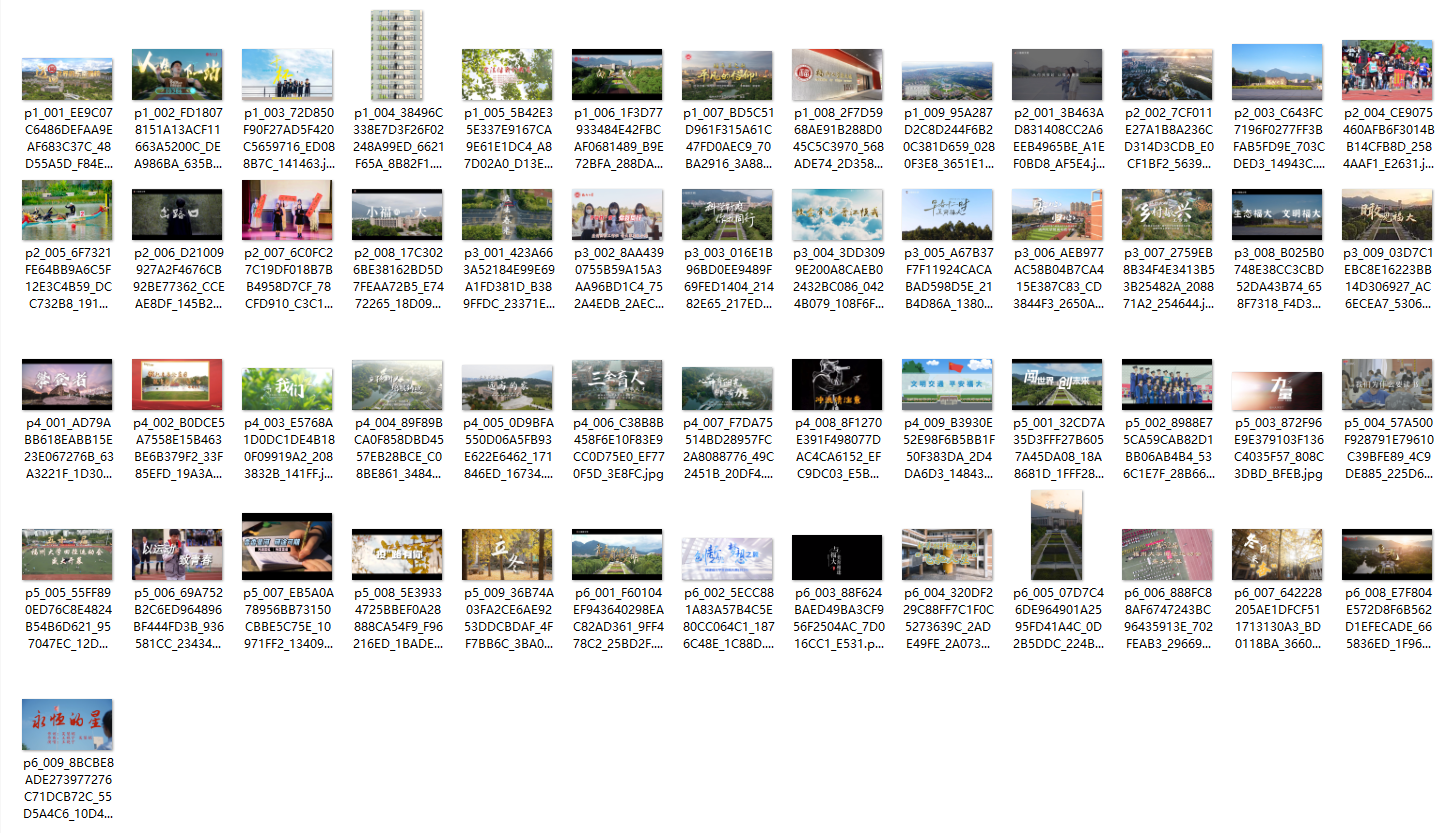The height and width of the screenshot is (833, 1446).
Task: Select tall aerial thumbnail p6_005_07D7C4
Action: (1057, 535)
